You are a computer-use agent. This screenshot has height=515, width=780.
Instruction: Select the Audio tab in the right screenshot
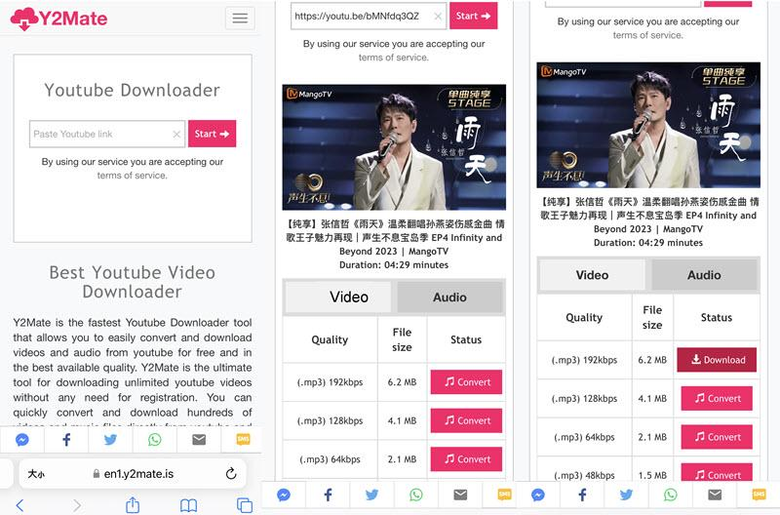tap(704, 275)
